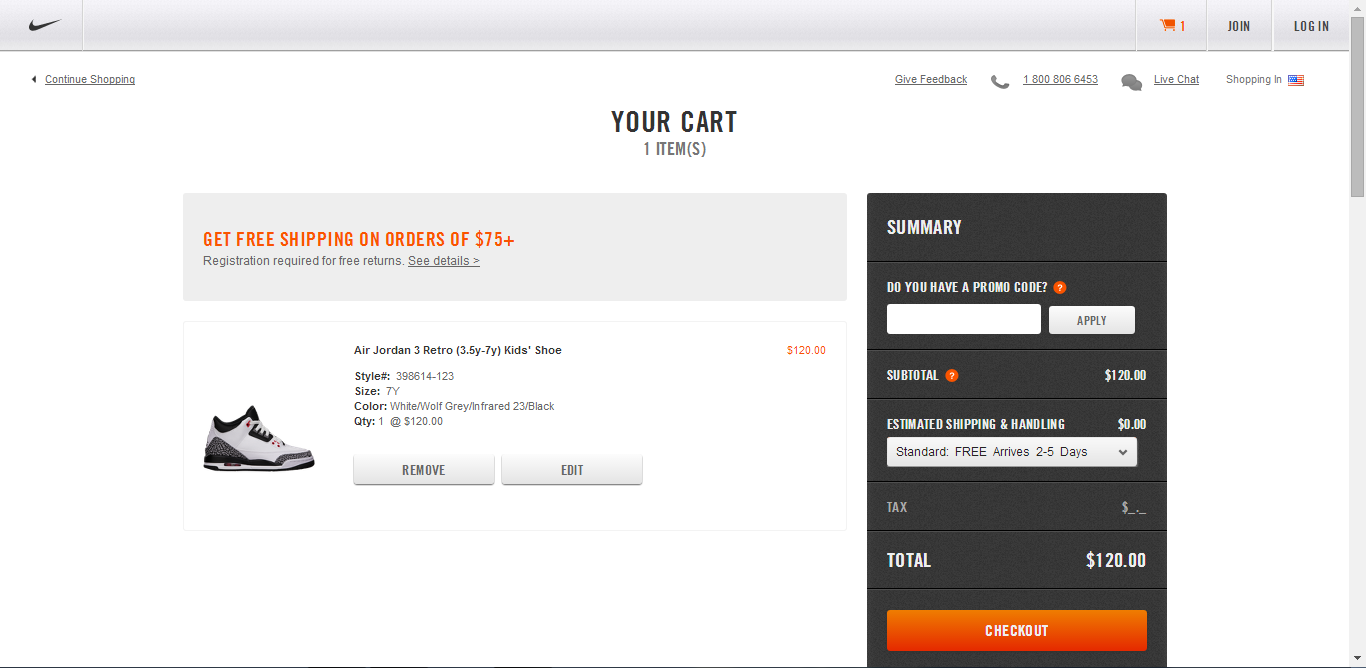Open the LOG IN menu item
The image size is (1366, 668).
(x=1311, y=26)
